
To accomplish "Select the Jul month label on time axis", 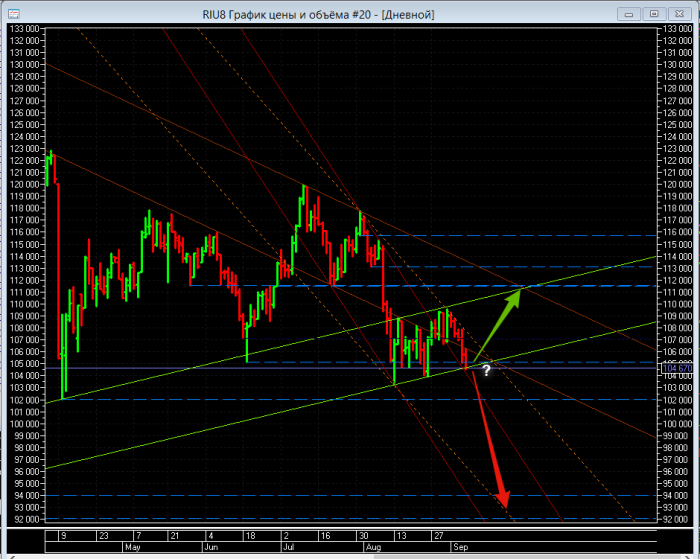I will coord(289,548).
